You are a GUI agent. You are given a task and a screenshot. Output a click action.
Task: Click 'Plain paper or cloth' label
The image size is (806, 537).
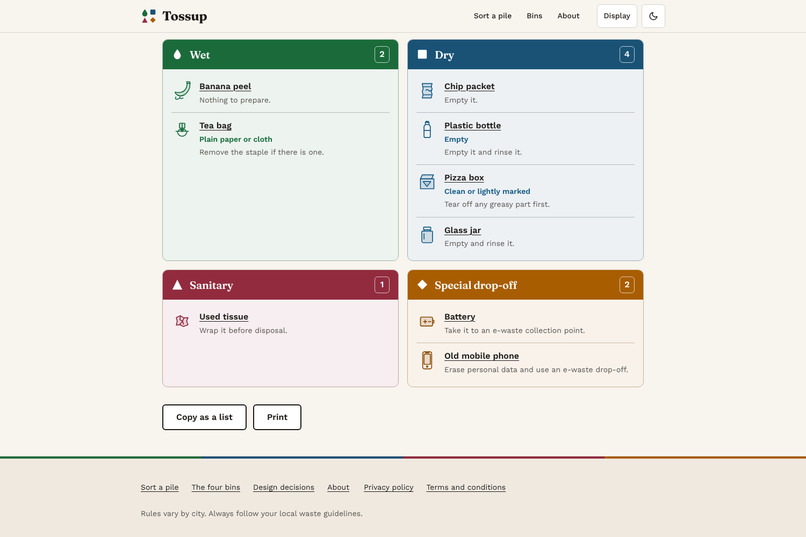[x=236, y=139]
